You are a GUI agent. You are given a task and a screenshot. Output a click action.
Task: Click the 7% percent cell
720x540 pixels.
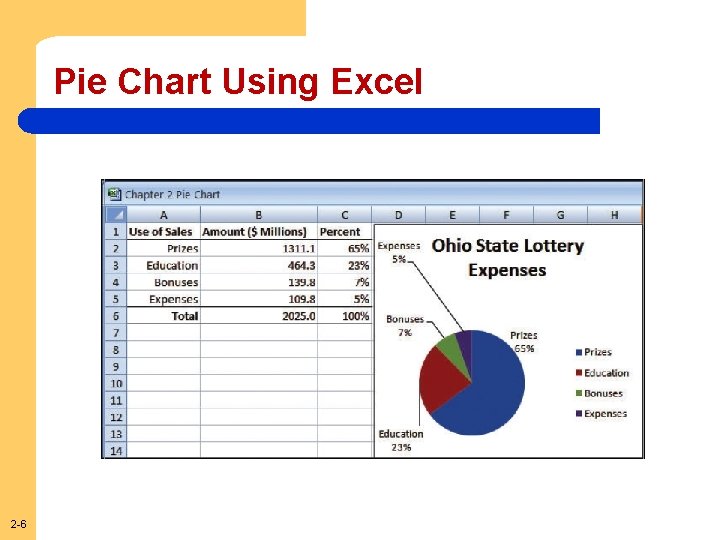tap(344, 282)
